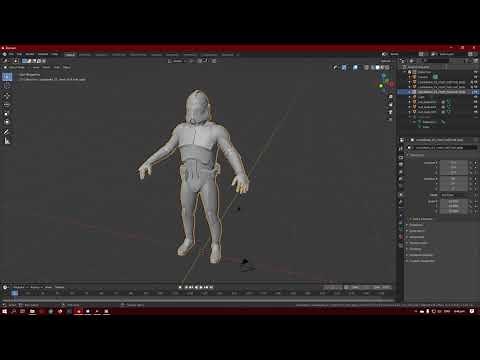Toggle proportional editing in header
480x360 pixels.
tap(214, 61)
